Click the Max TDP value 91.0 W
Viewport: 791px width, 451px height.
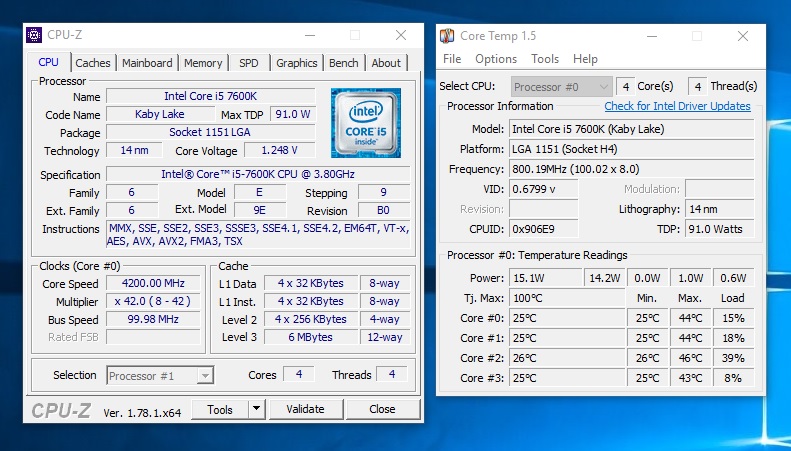[x=293, y=114]
